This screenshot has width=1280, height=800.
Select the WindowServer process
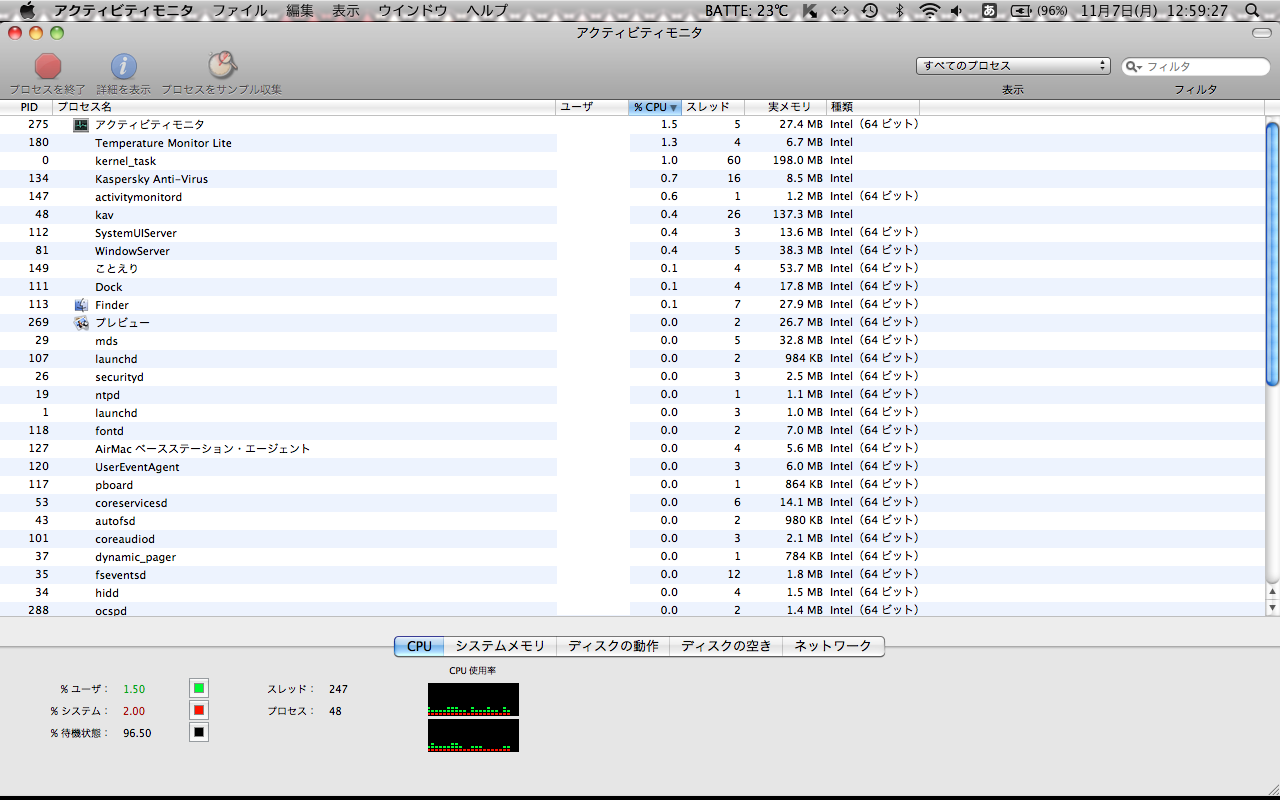point(632,251)
